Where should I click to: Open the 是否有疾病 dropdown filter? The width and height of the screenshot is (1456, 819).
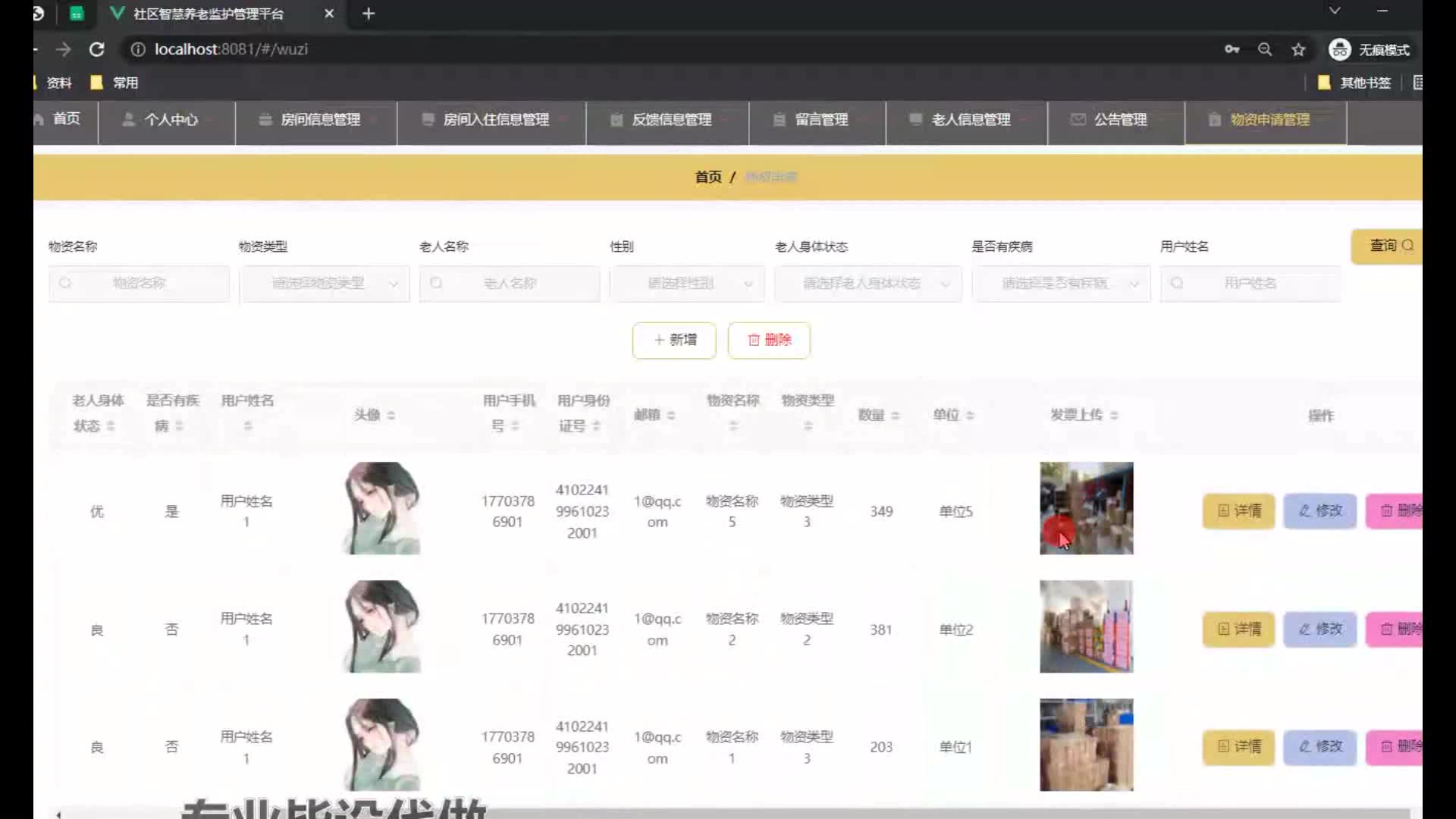tap(1061, 284)
